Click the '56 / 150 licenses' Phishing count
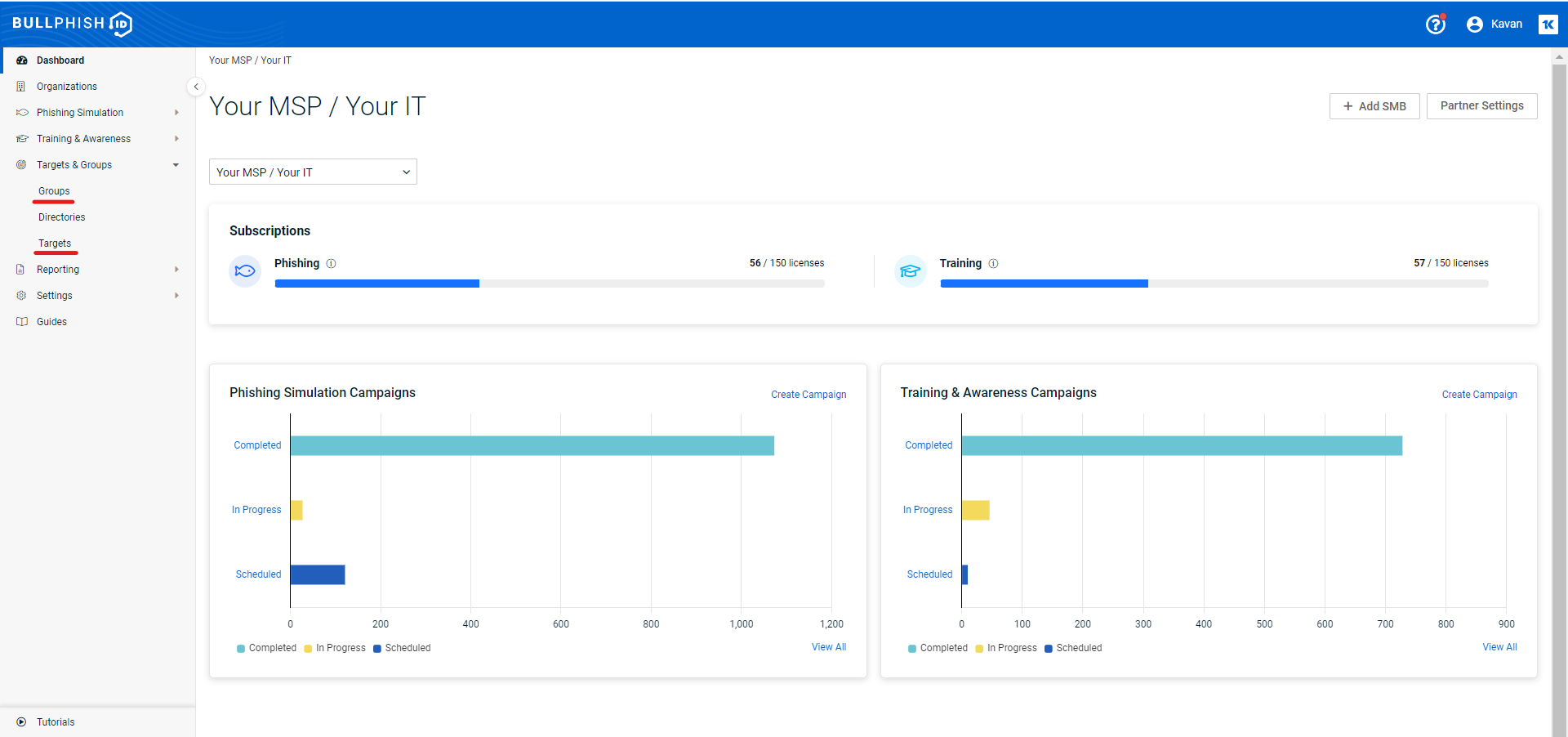The width and height of the screenshot is (1568, 737). [x=787, y=263]
